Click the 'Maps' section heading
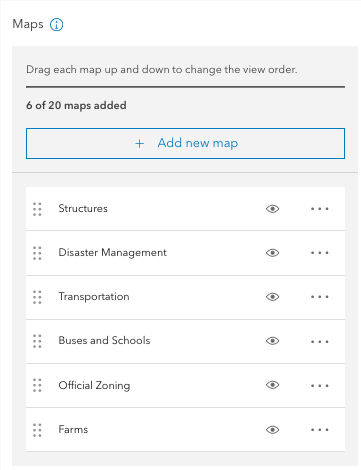This screenshot has height=470, width=361. coord(28,24)
